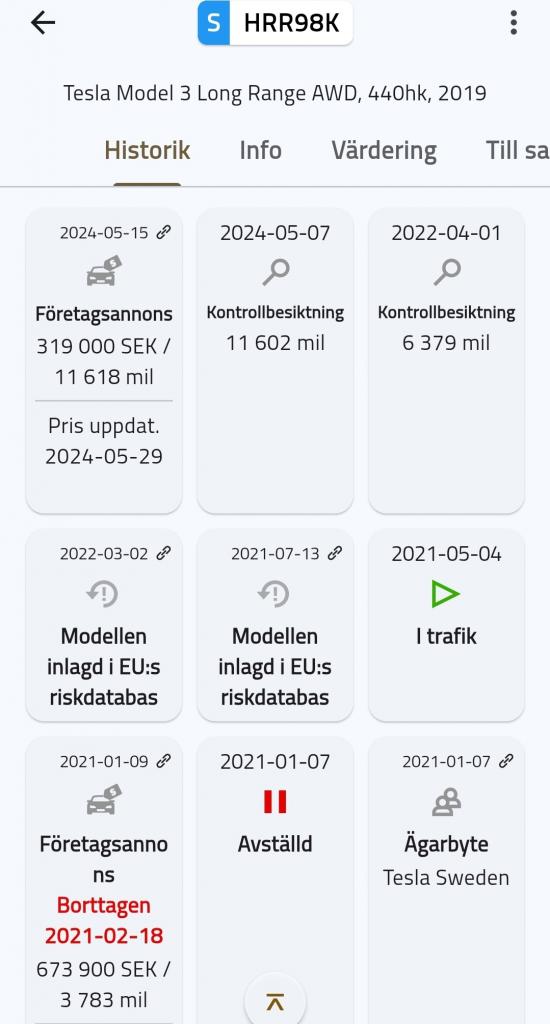550x1024 pixels.
Task: Open link icon beside 2024-05-15 date
Action: 163,232
